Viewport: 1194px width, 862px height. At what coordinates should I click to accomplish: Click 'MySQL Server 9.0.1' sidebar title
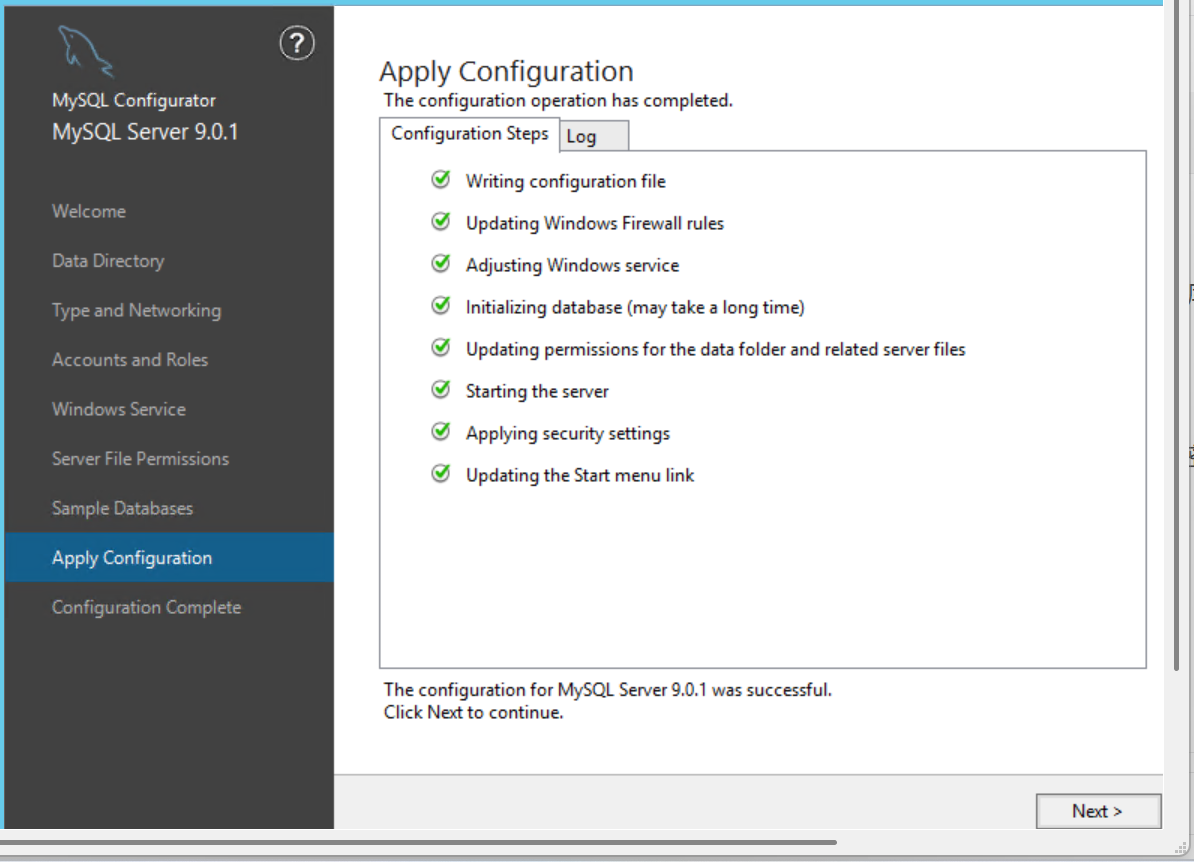[145, 132]
